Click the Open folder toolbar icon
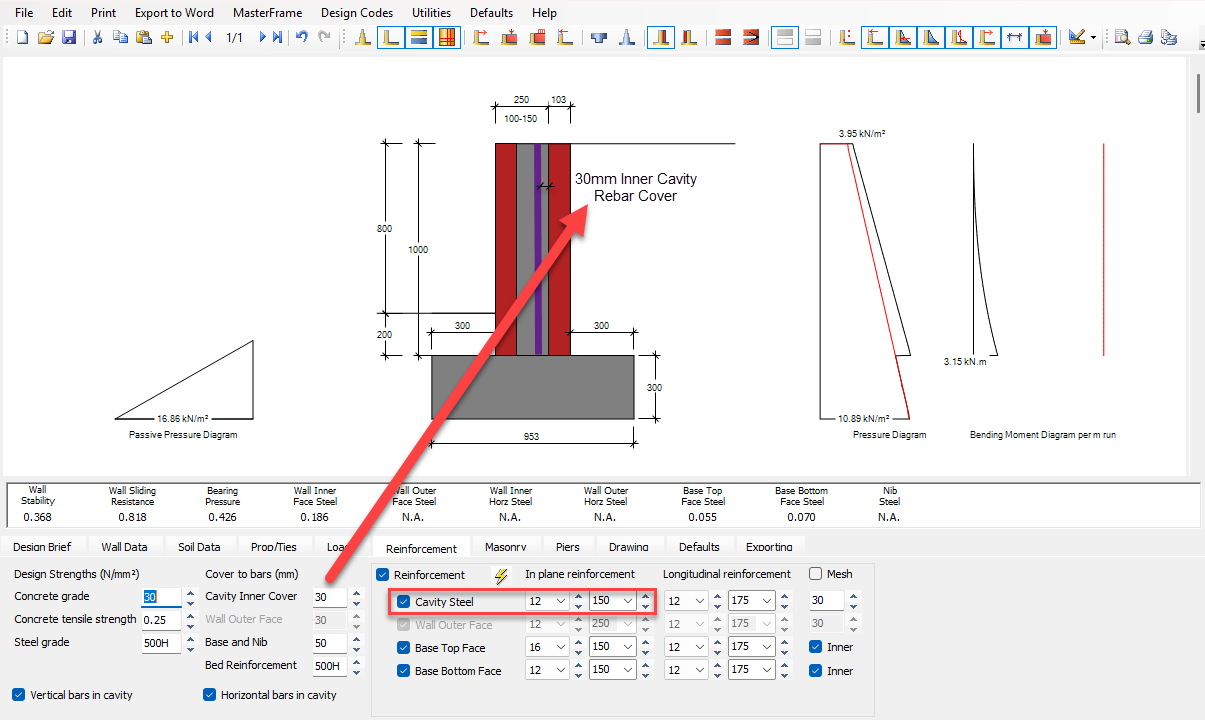Image resolution: width=1205 pixels, height=720 pixels. tap(46, 37)
